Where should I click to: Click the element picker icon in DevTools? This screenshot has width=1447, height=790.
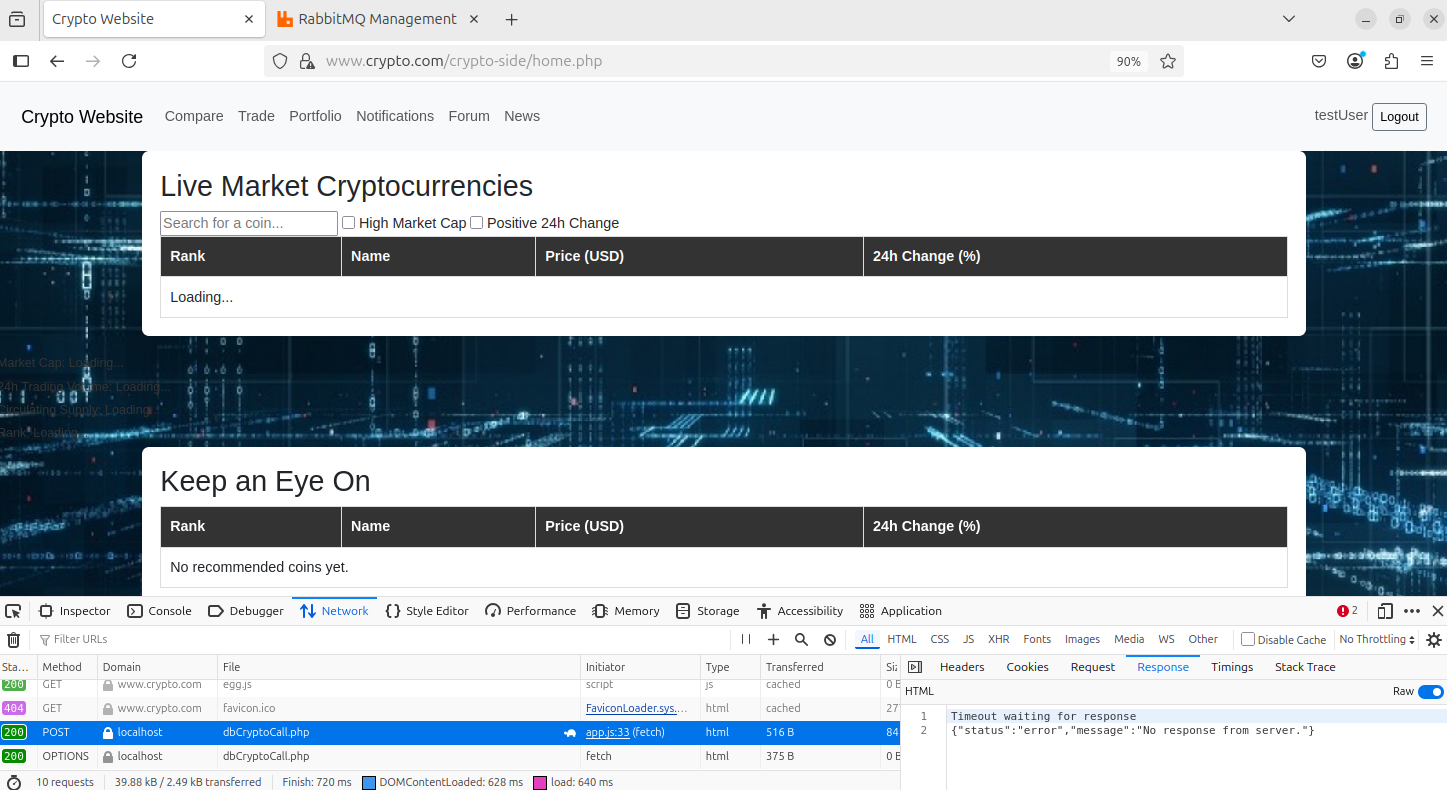(x=13, y=611)
